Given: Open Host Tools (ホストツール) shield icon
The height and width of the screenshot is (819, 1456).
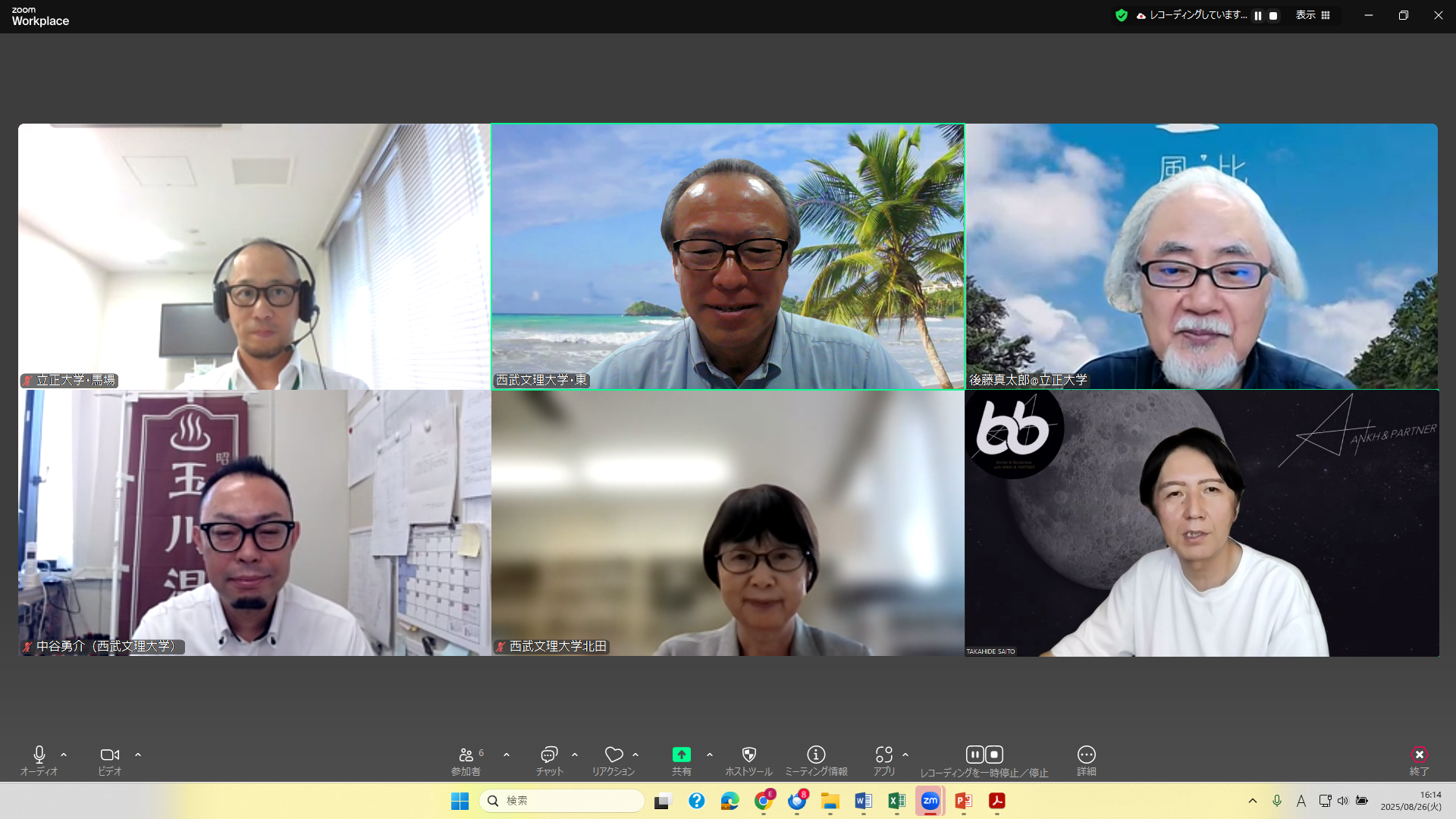Looking at the screenshot, I should point(748,755).
